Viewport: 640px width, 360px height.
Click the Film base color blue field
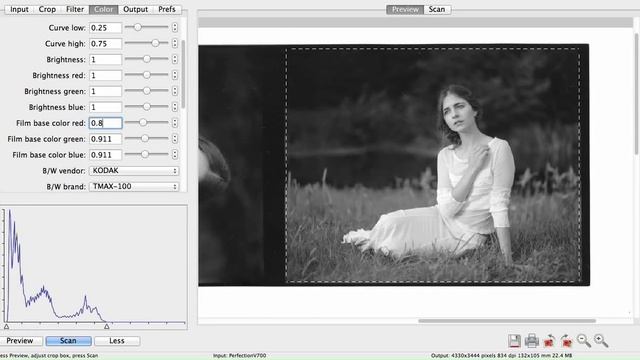point(105,155)
